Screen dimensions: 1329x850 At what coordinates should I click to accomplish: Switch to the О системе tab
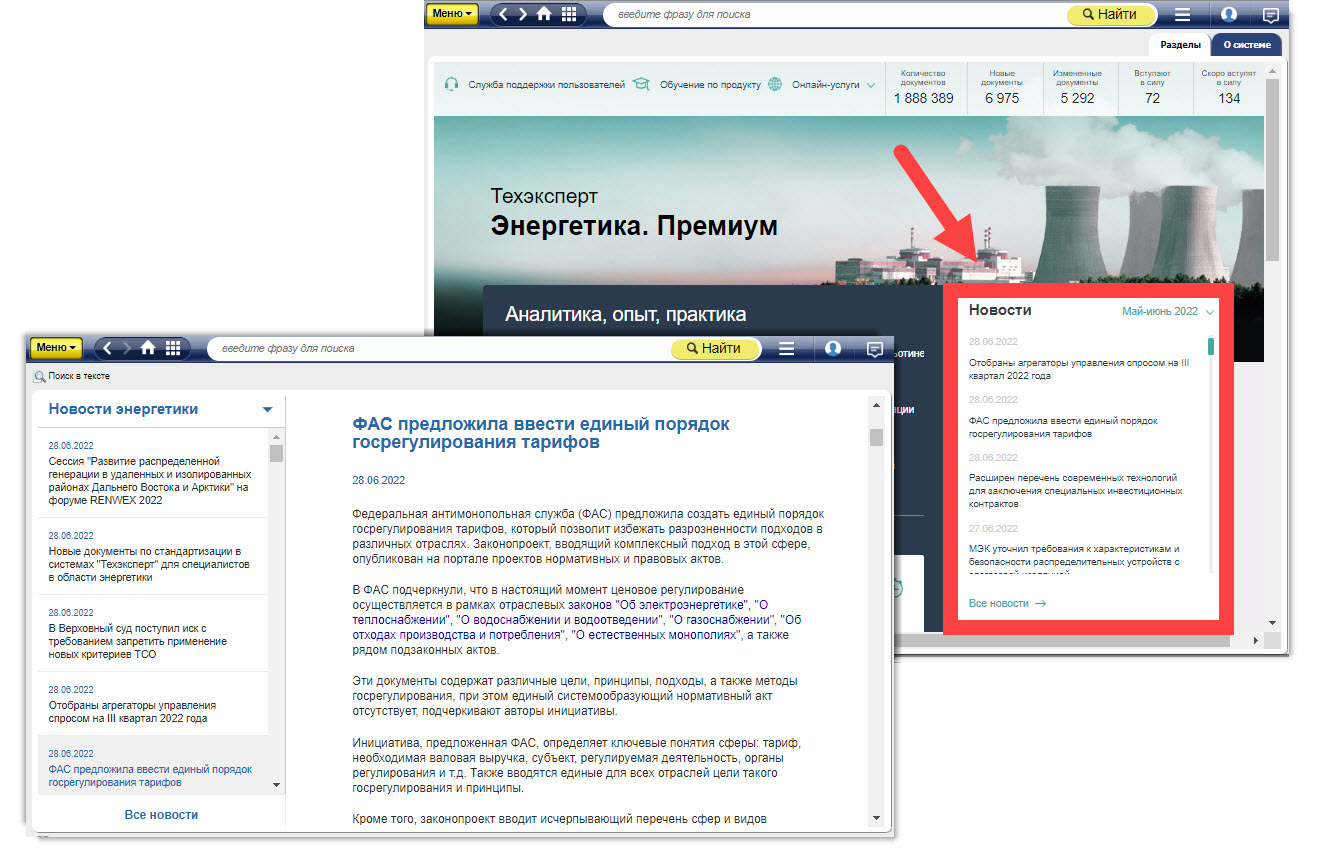(1246, 45)
